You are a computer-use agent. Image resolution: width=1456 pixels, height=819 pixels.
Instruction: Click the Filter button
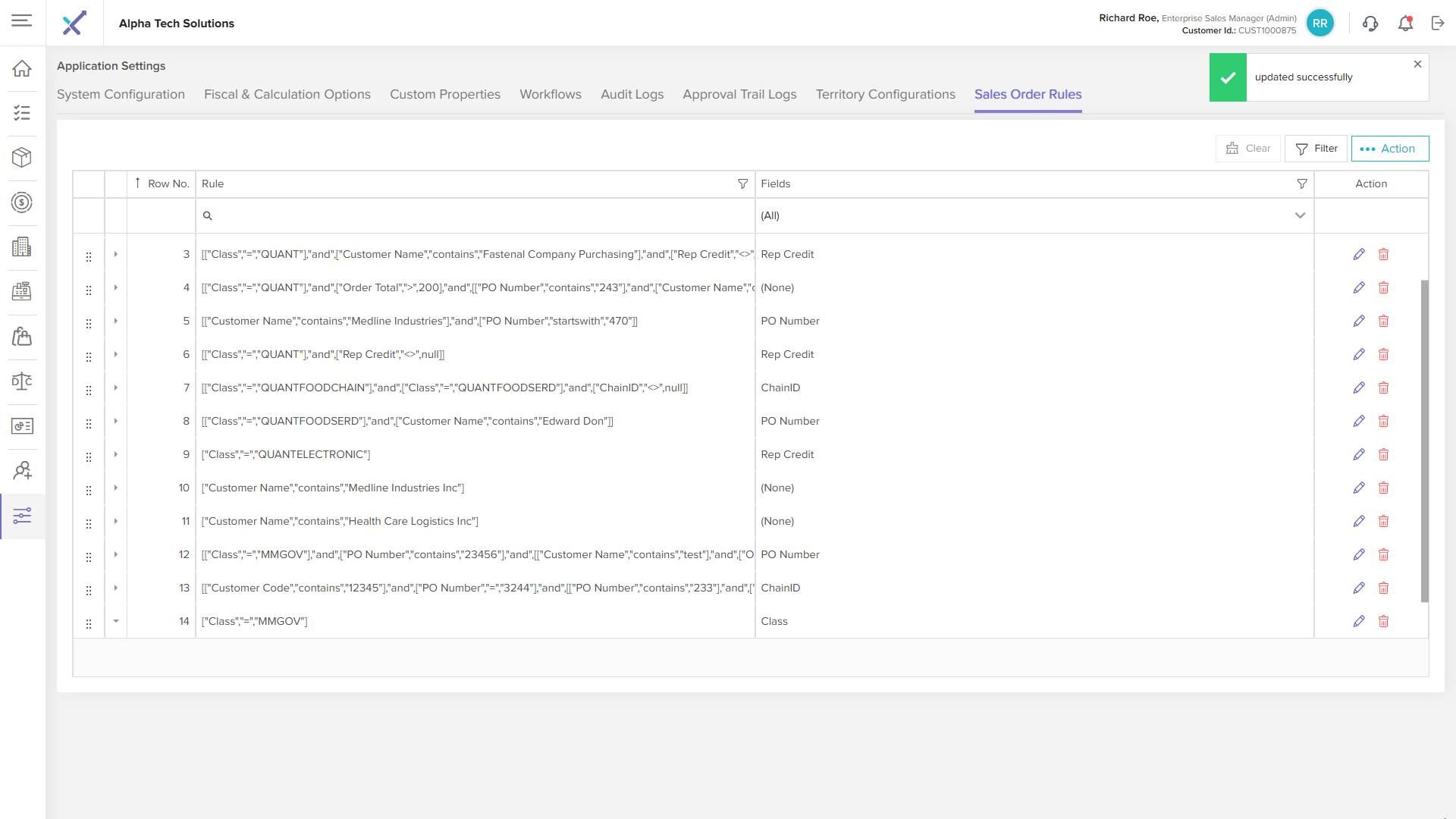[1316, 149]
